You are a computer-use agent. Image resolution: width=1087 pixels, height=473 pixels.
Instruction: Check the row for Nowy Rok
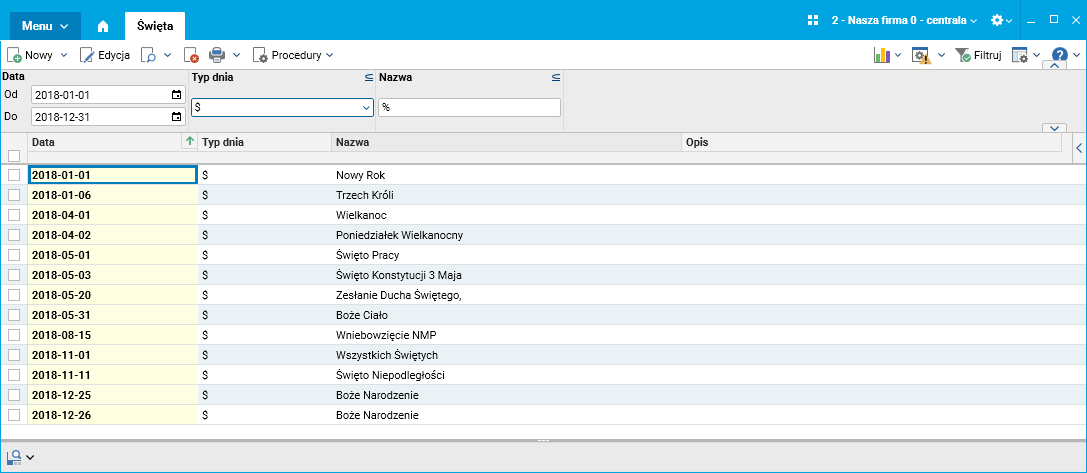[x=14, y=175]
